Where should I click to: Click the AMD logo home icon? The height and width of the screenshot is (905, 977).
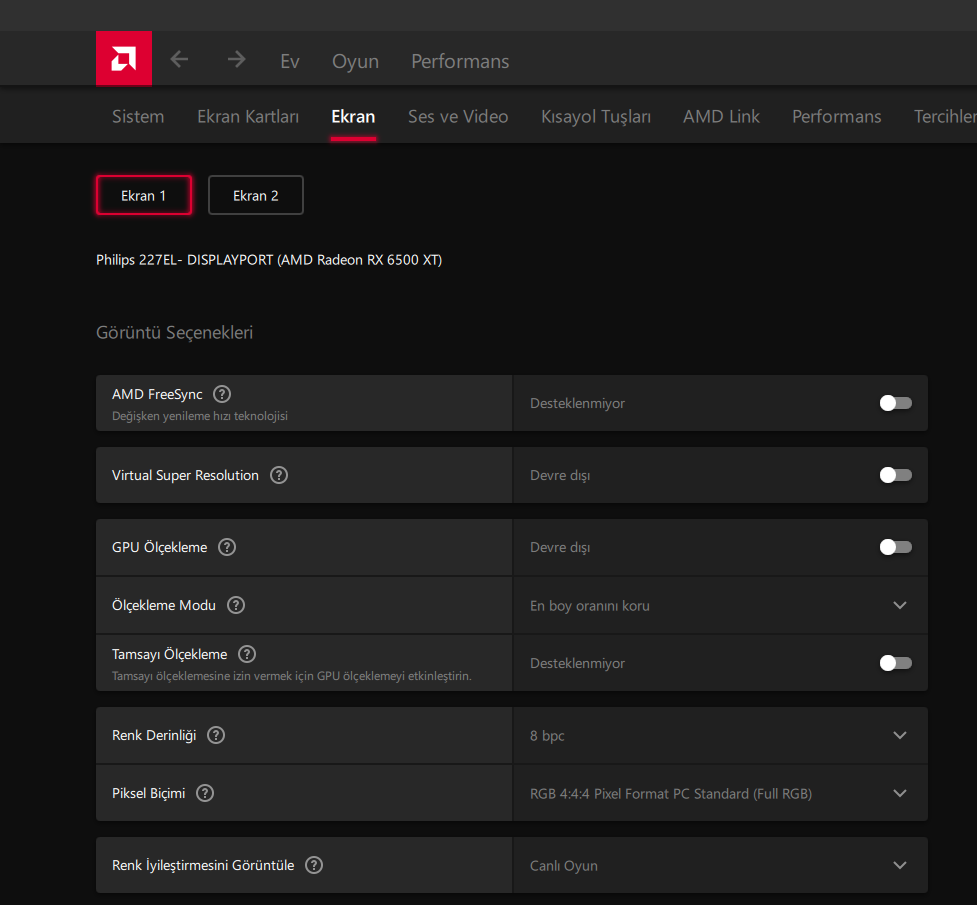point(124,59)
